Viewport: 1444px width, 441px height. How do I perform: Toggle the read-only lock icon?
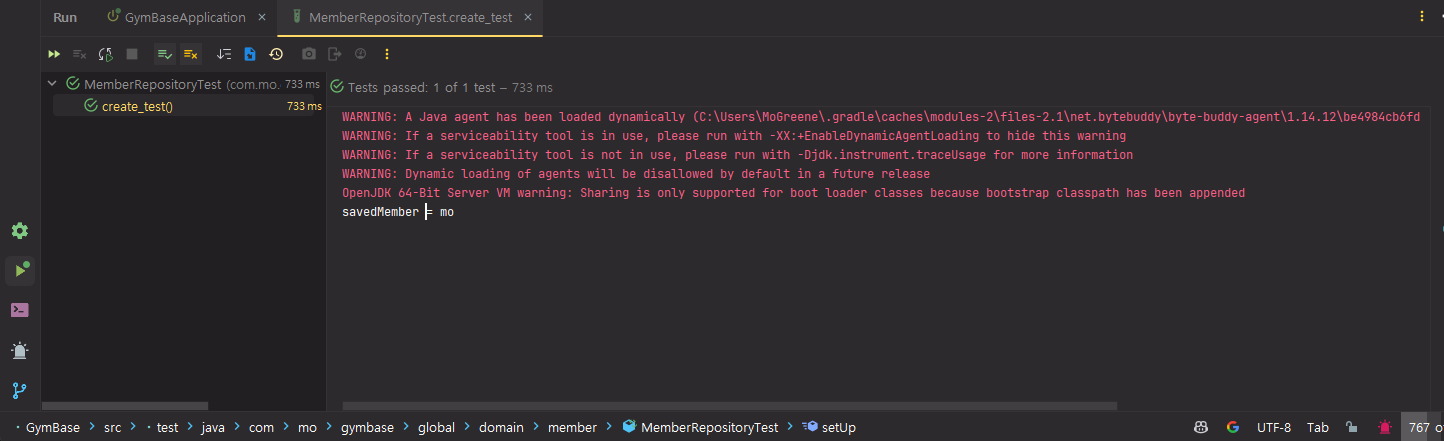tap(1351, 427)
